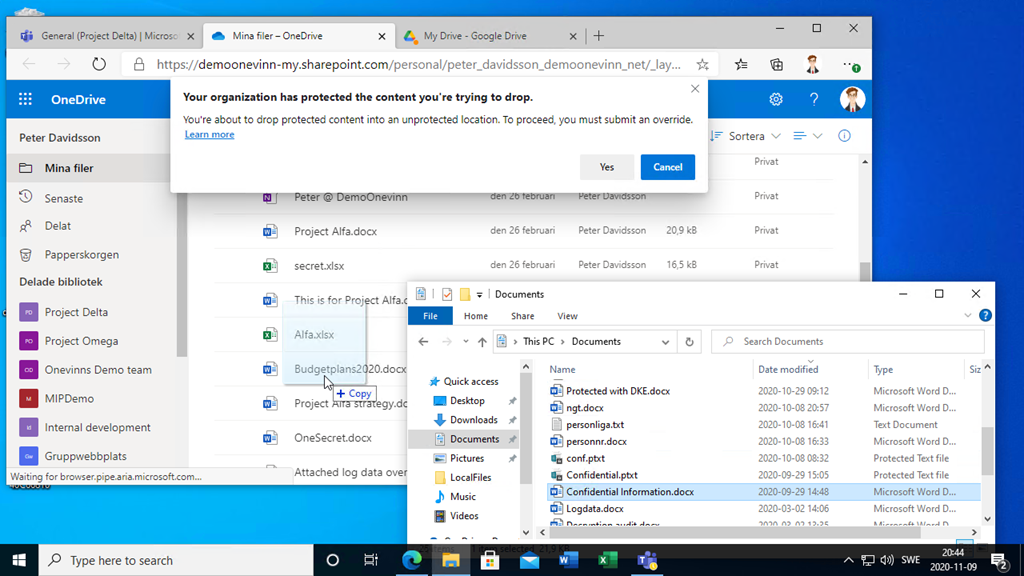Viewport: 1024px width, 576px height.
Task: Add page to favorites with star icon
Action: pos(703,64)
